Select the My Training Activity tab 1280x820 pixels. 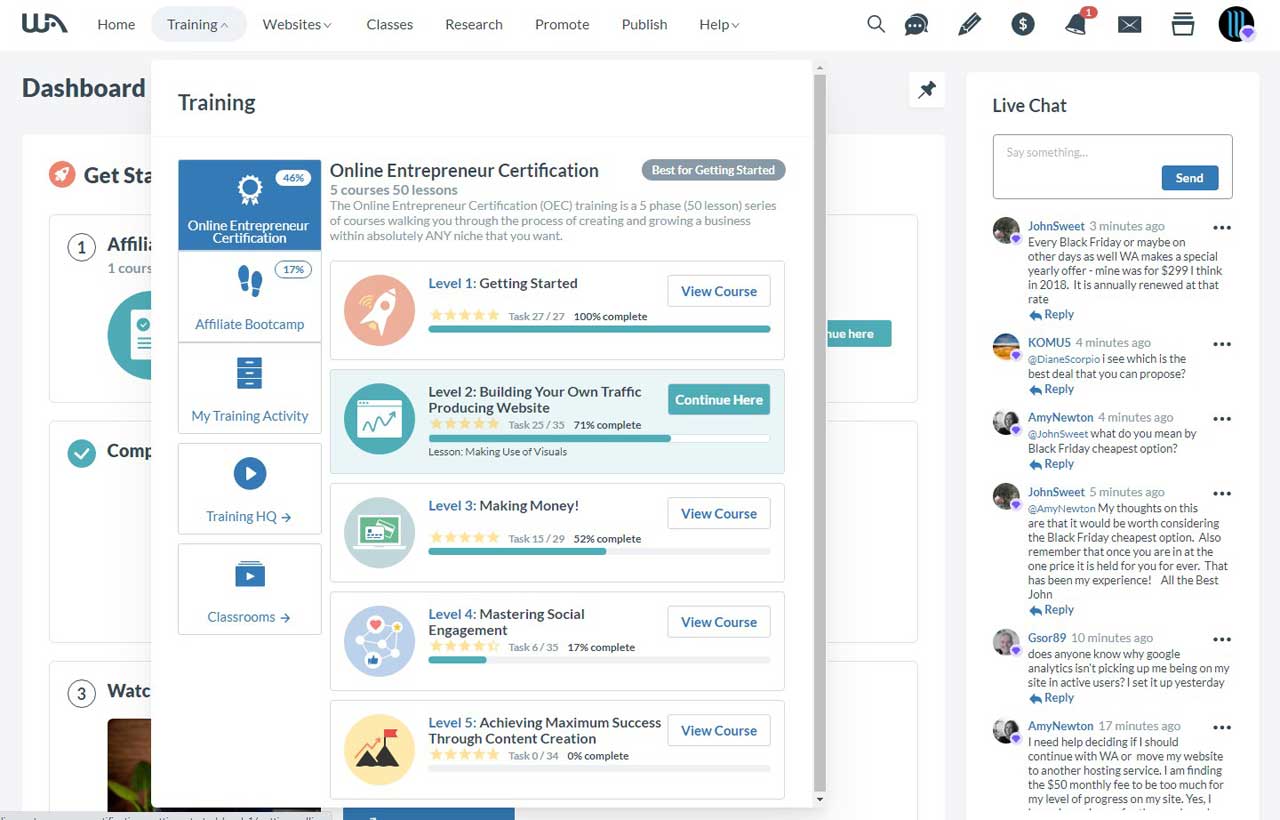pos(250,388)
